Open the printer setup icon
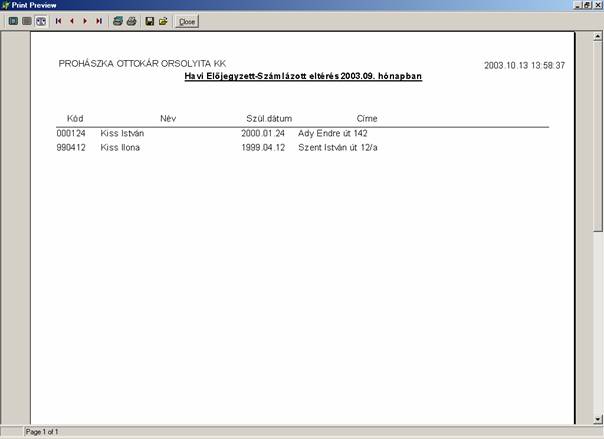Image resolution: width=604 pixels, height=439 pixels. tap(117, 21)
